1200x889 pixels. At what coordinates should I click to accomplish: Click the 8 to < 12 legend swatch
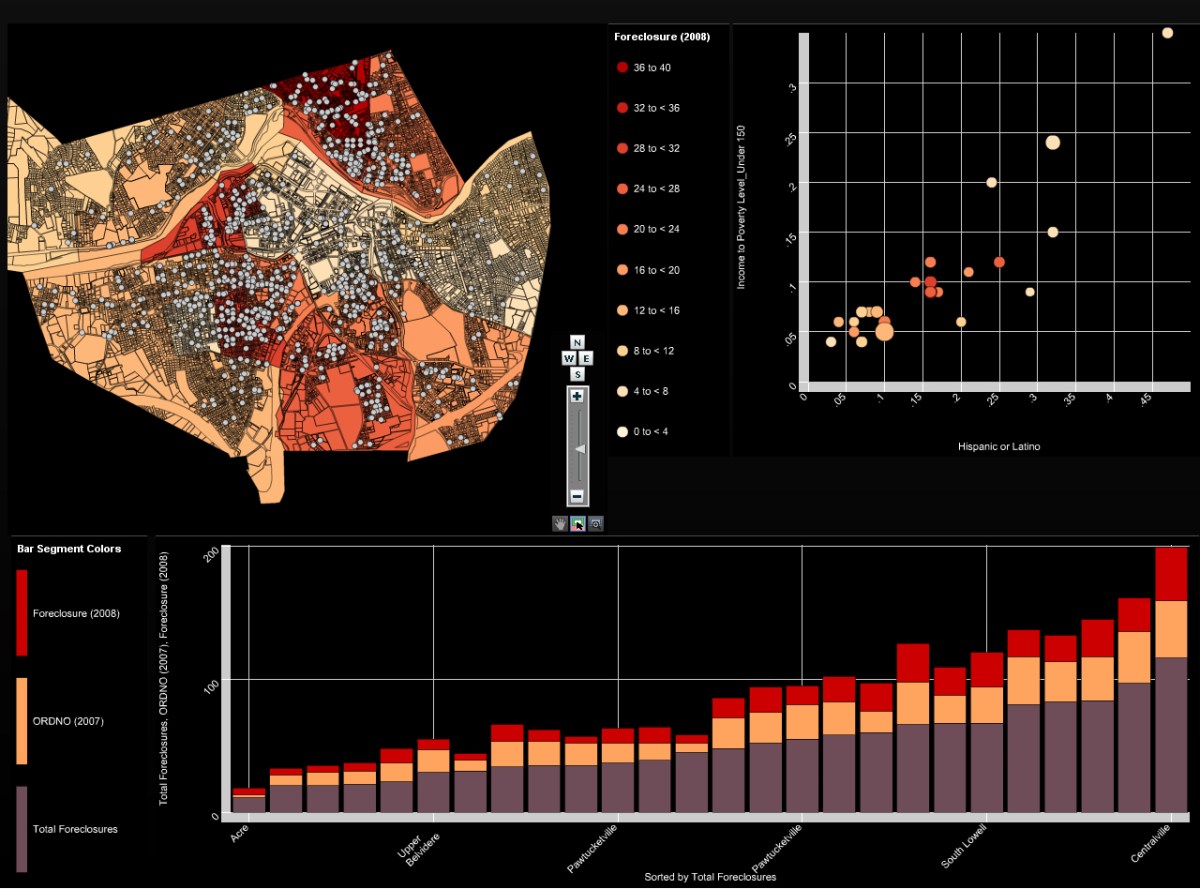point(622,351)
